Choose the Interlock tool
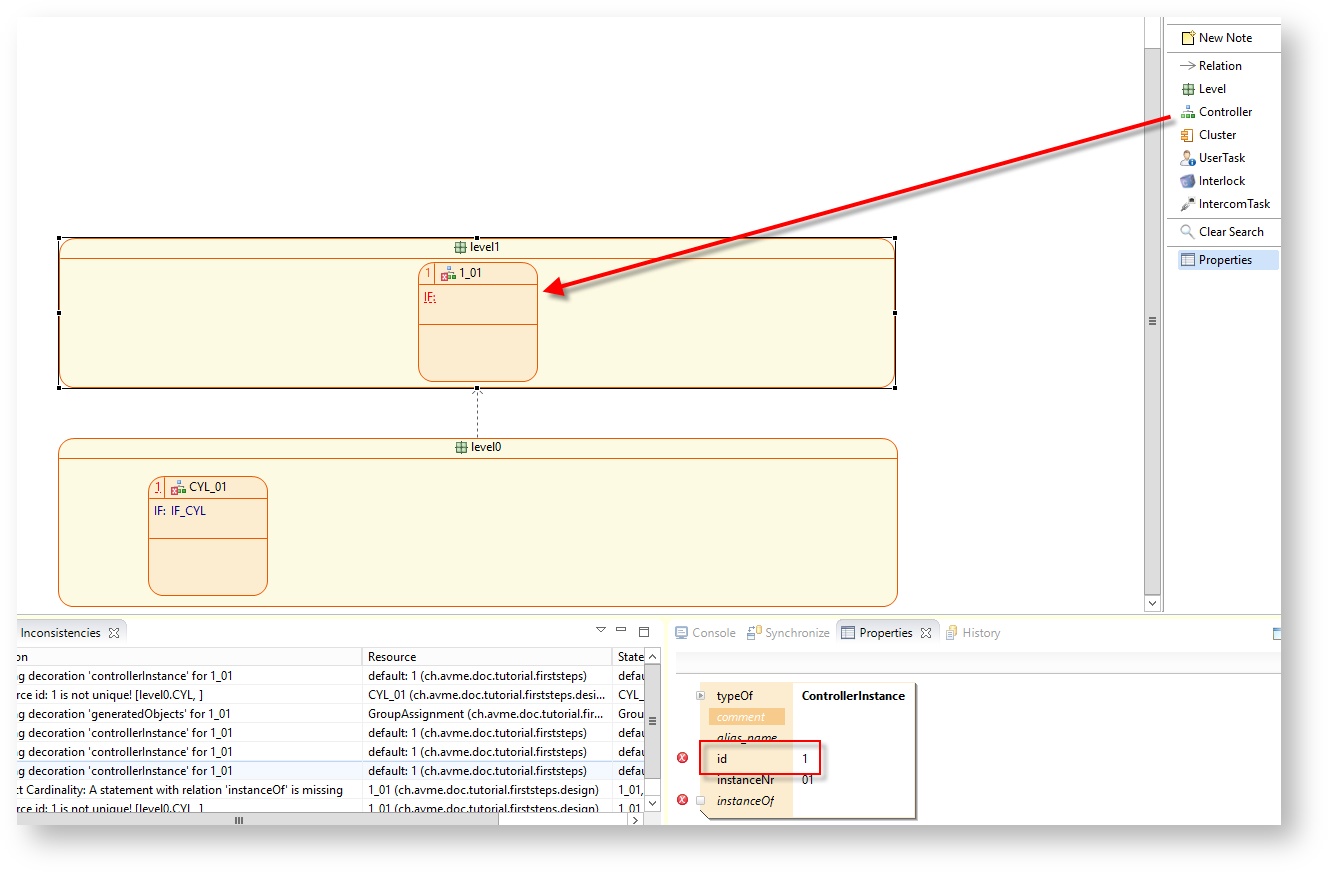1329x873 pixels. point(1221,181)
